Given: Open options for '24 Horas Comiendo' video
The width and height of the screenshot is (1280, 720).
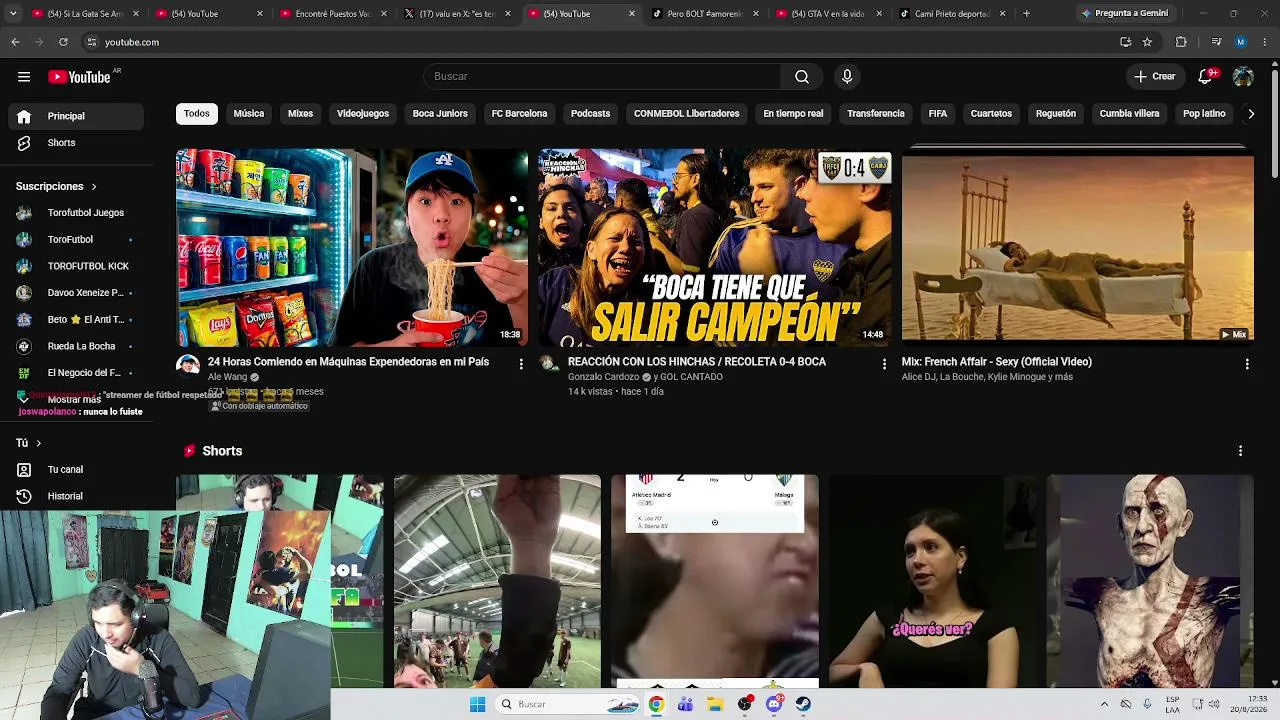Looking at the screenshot, I should (x=521, y=364).
